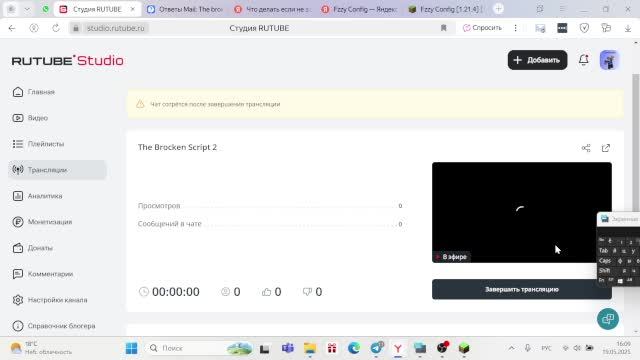Screen dimensions: 640x360
Task: Open the Minecraft block taskbar icon
Action: coord(464,348)
